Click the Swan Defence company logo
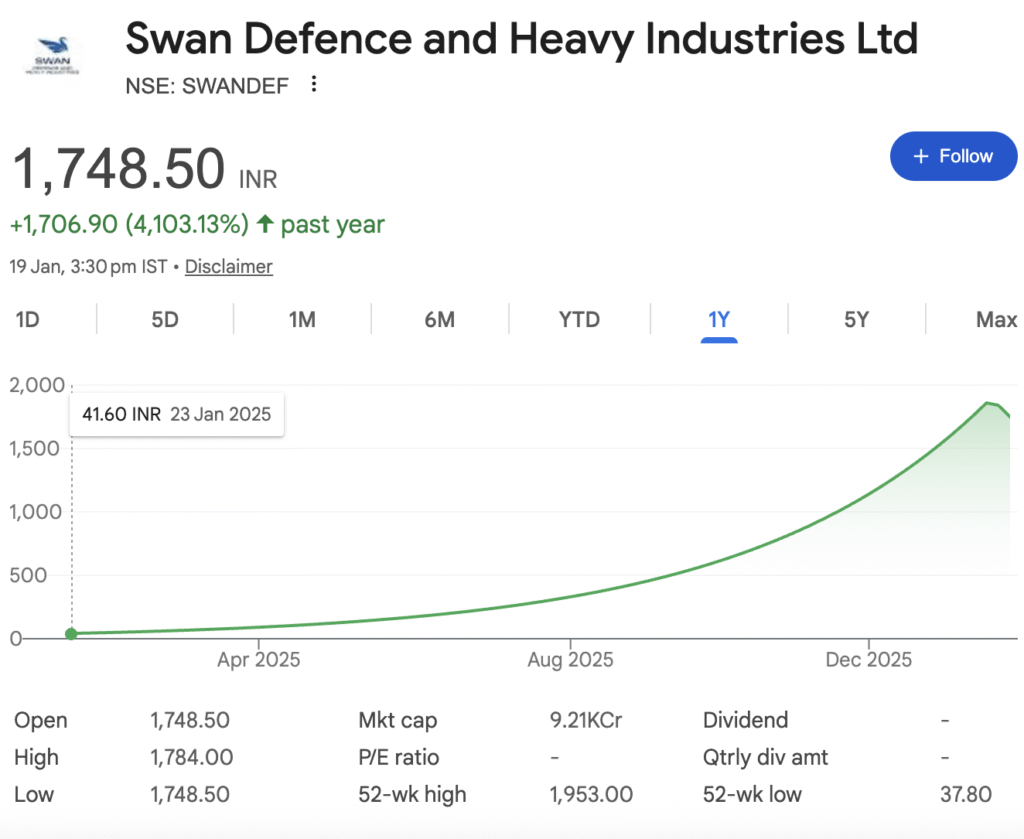1024x839 pixels. (x=52, y=56)
